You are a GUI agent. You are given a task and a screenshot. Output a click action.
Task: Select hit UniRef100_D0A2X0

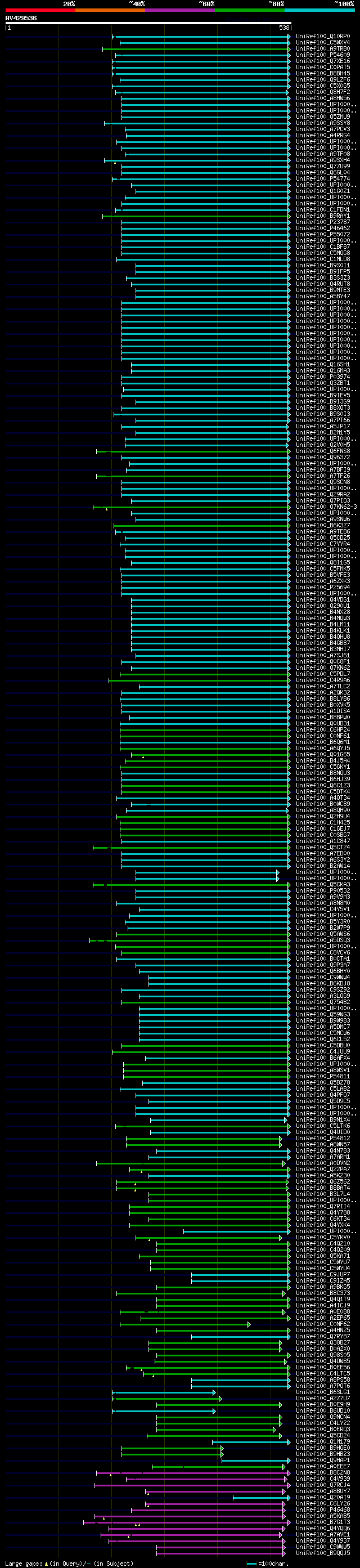click(323, 1349)
